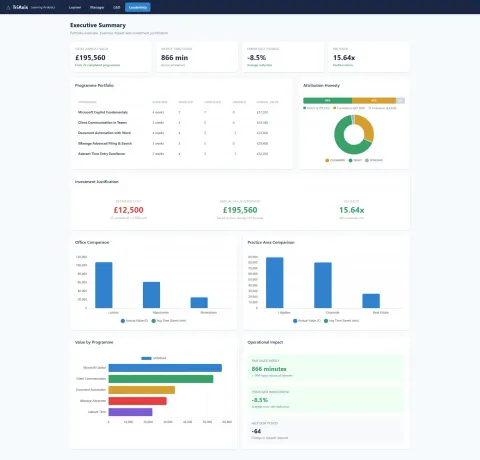Click the Executive Summary heading

pyautogui.click(x=98, y=25)
